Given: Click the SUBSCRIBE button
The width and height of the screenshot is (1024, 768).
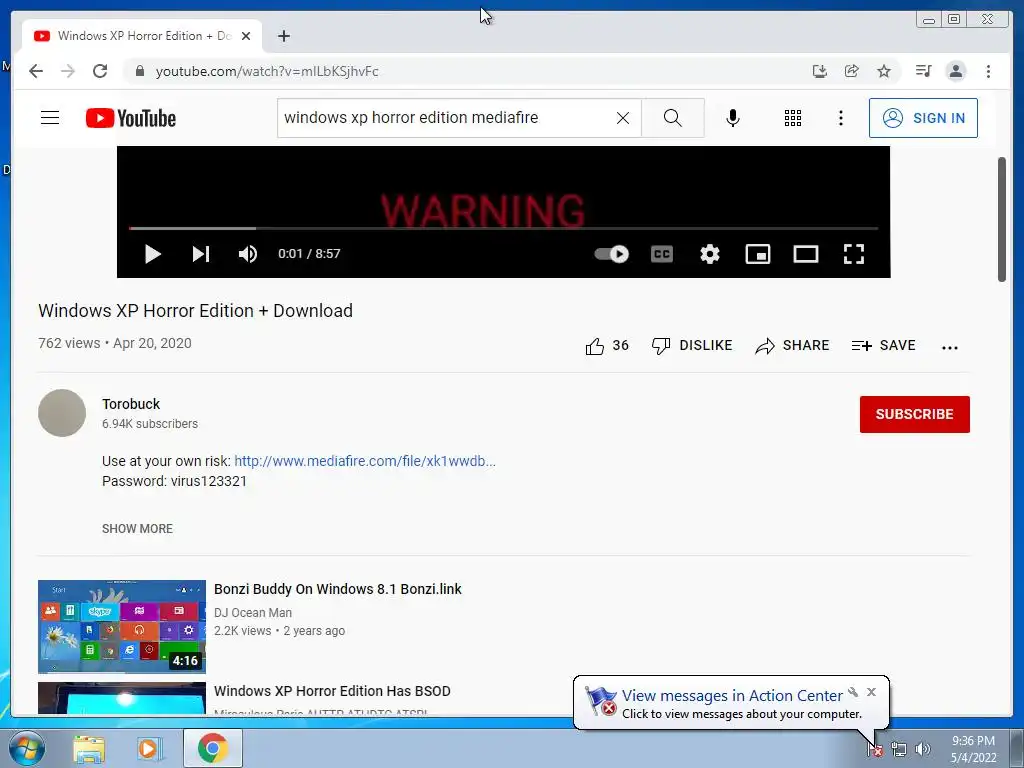Looking at the screenshot, I should pos(914,414).
